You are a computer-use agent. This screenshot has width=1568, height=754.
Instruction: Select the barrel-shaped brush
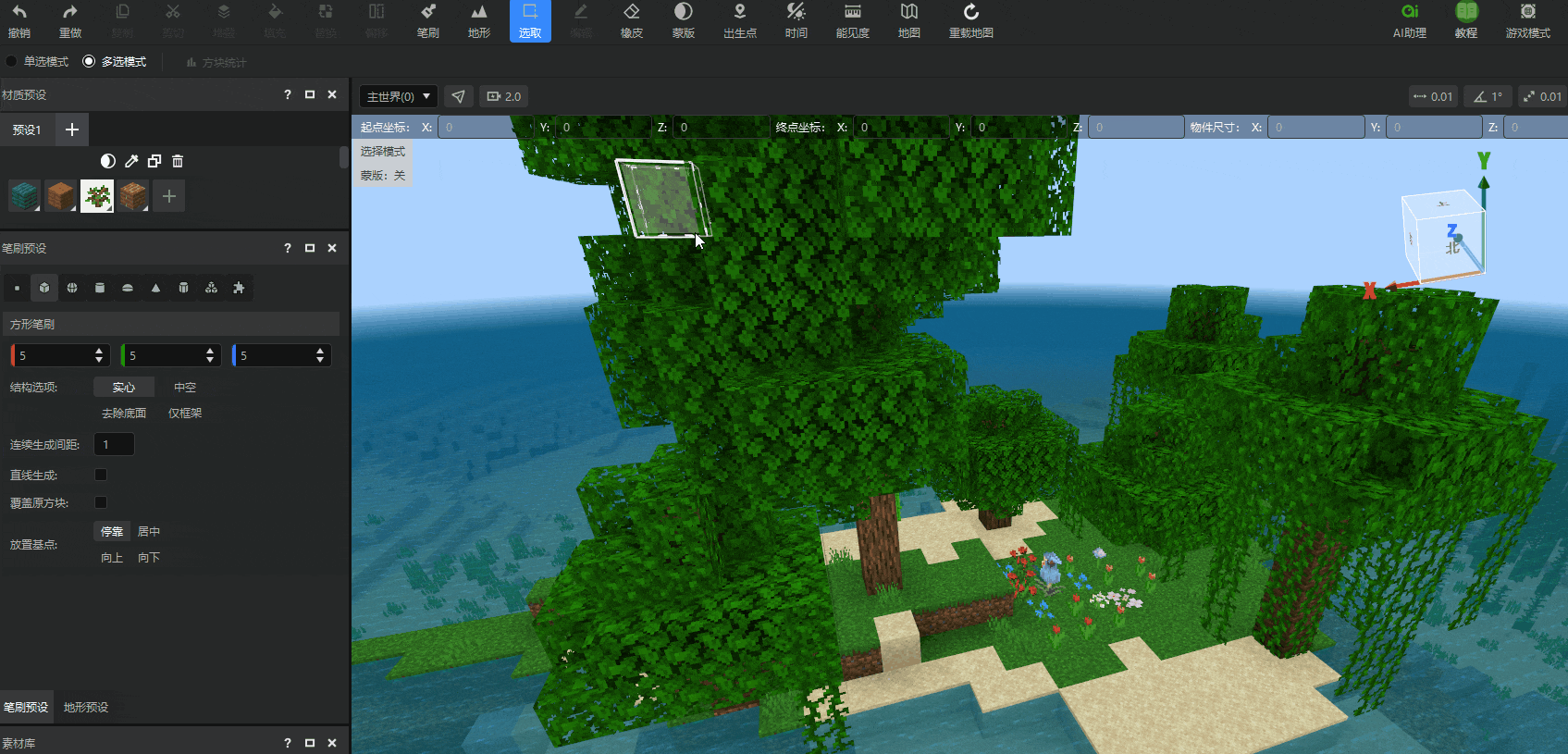(x=183, y=288)
